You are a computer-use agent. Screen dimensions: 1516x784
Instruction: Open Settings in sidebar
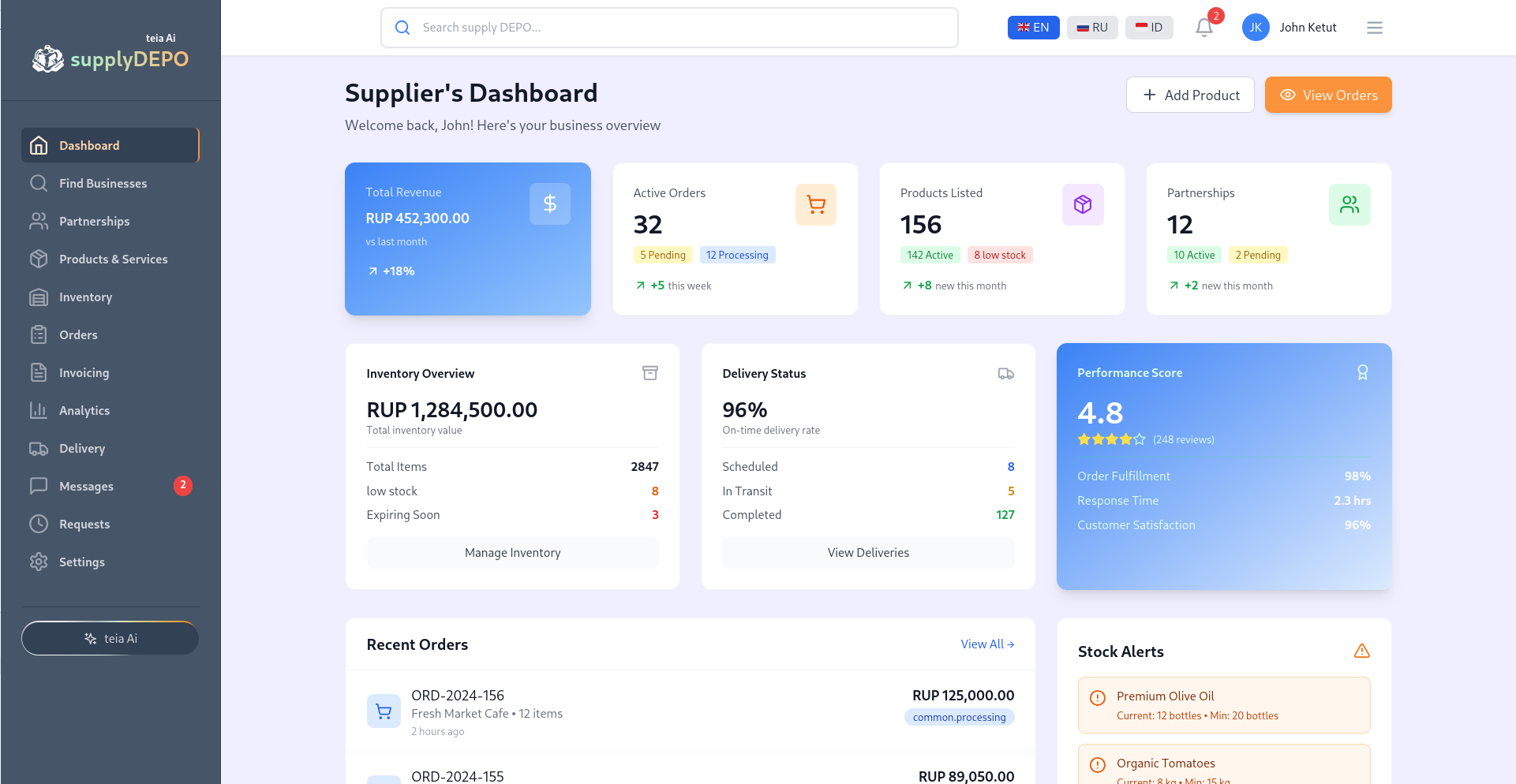pyautogui.click(x=110, y=562)
